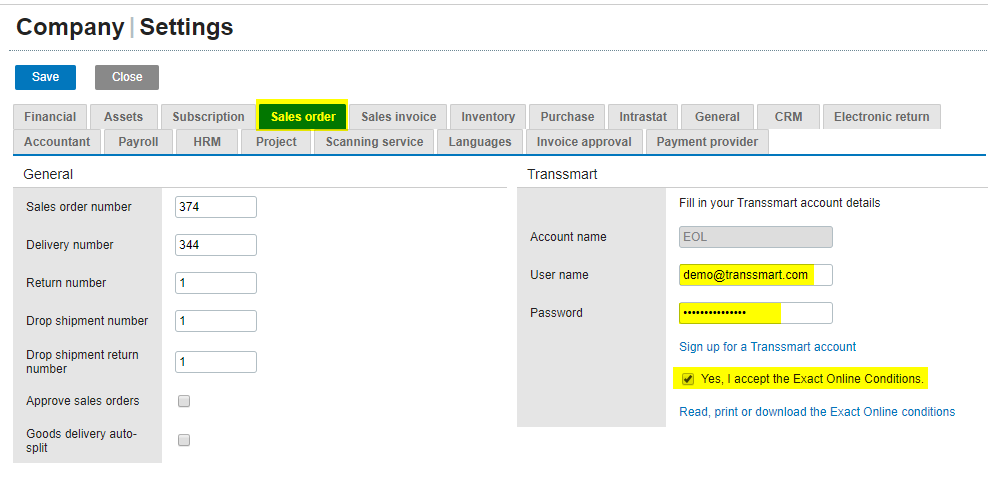Screen dimensions: 988x480
Task: Click the Sales order number field
Action: [x=215, y=207]
